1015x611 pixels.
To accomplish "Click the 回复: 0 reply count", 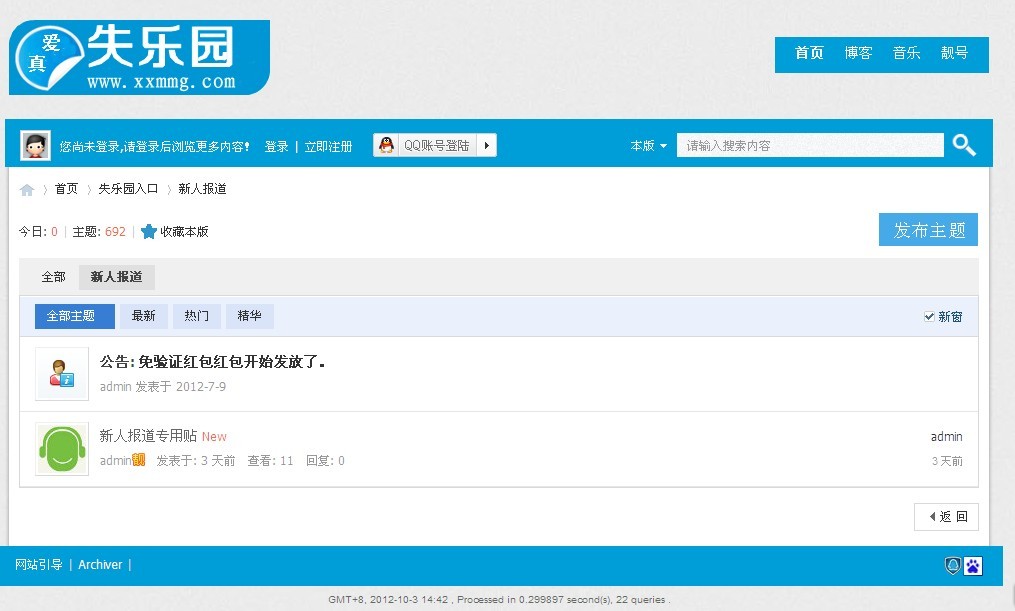I will pyautogui.click(x=325, y=461).
